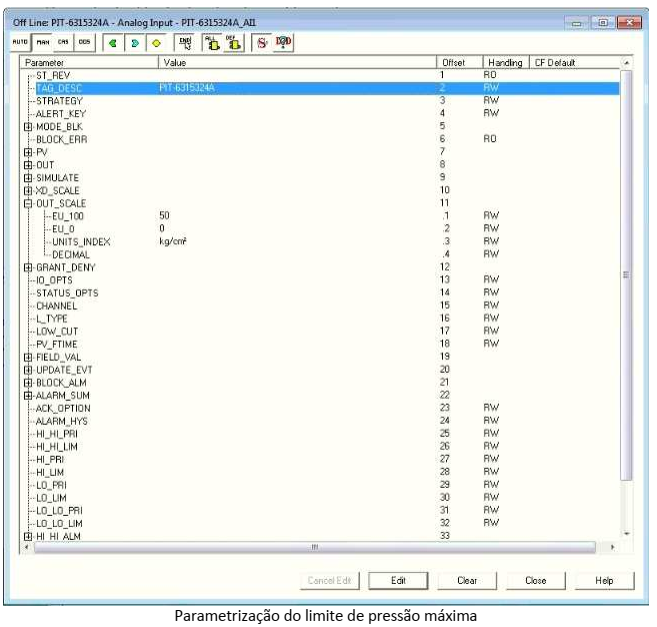Expand the SIMULATE tree node
This screenshot has width=657, height=627.
point(28,178)
